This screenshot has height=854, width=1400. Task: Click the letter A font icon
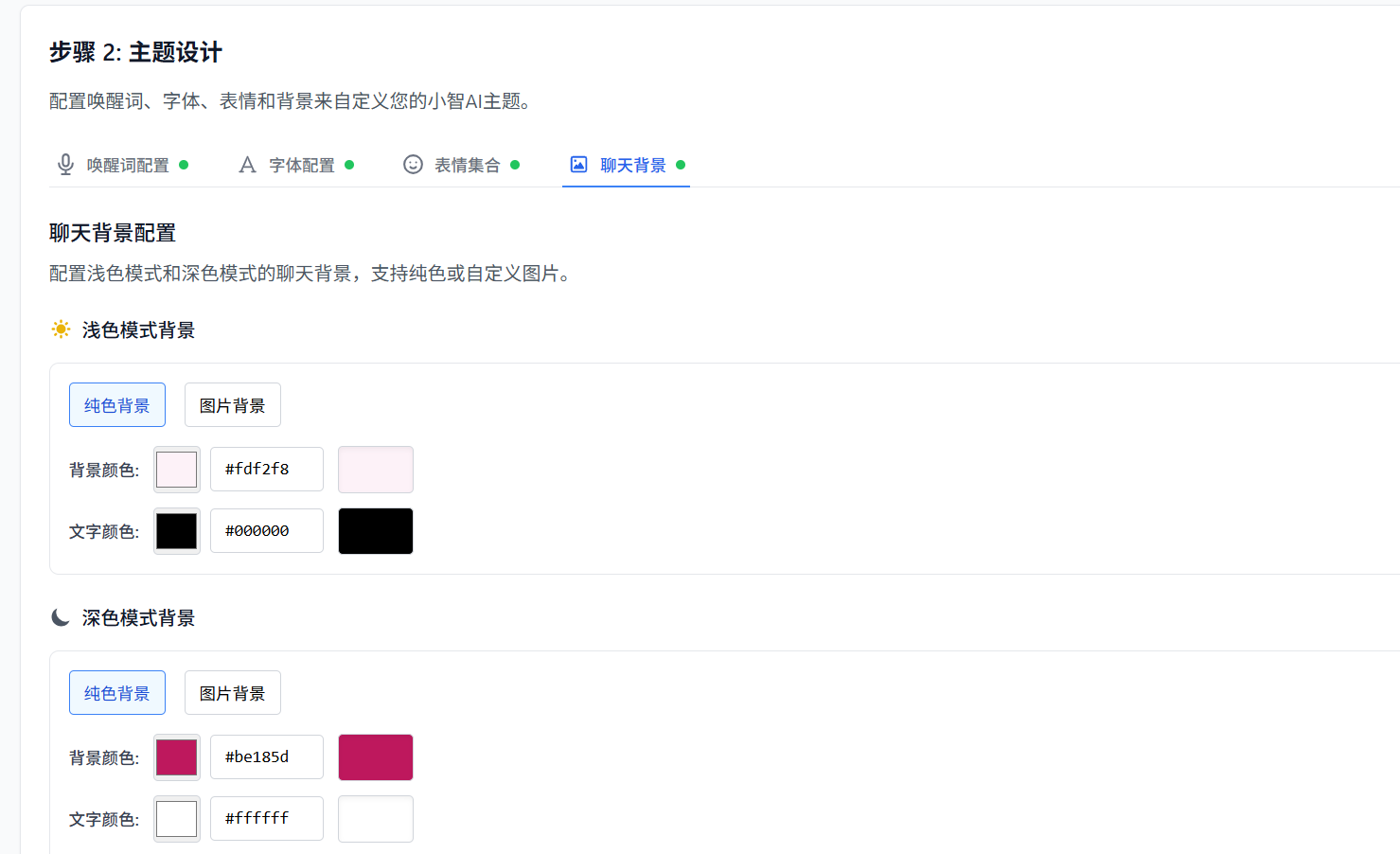[247, 165]
